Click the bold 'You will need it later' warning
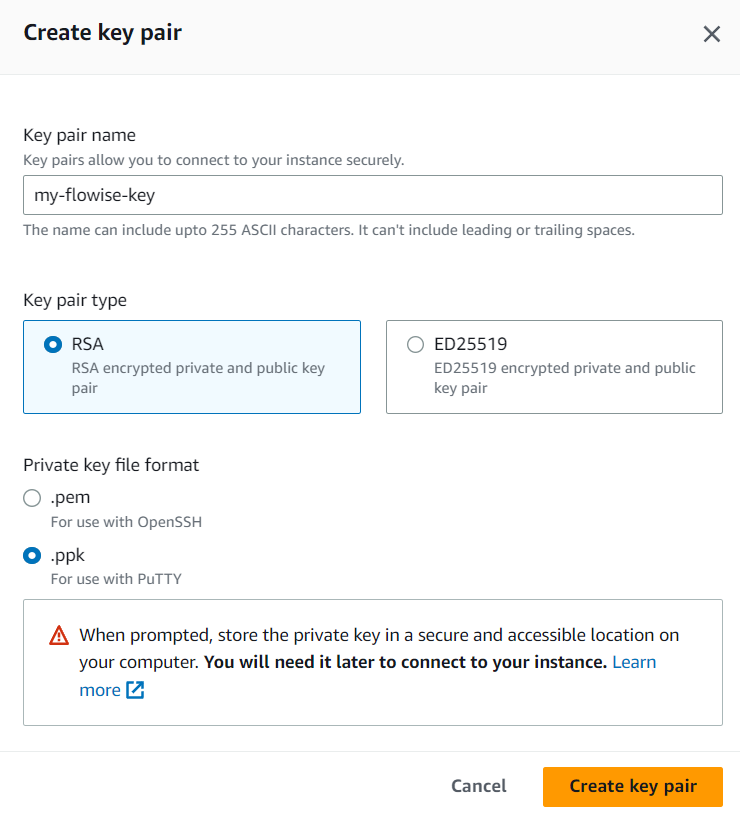 (406, 662)
